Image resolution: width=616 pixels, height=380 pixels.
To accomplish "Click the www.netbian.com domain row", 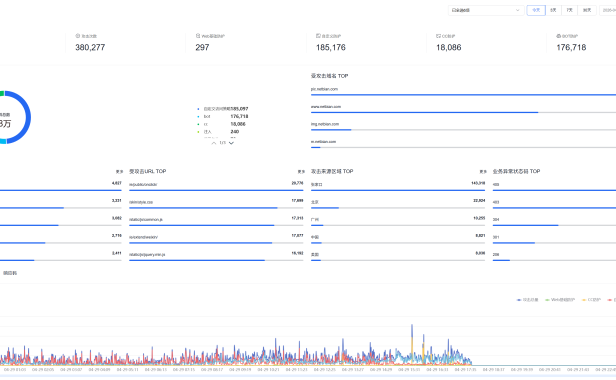I will [463, 109].
